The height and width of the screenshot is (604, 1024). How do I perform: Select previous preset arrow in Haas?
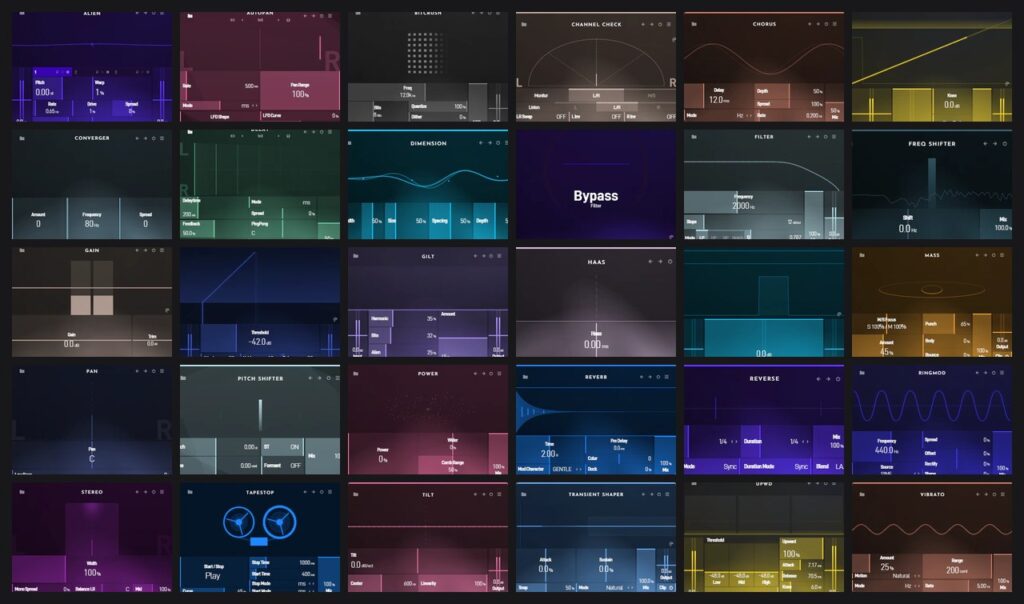[x=650, y=261]
